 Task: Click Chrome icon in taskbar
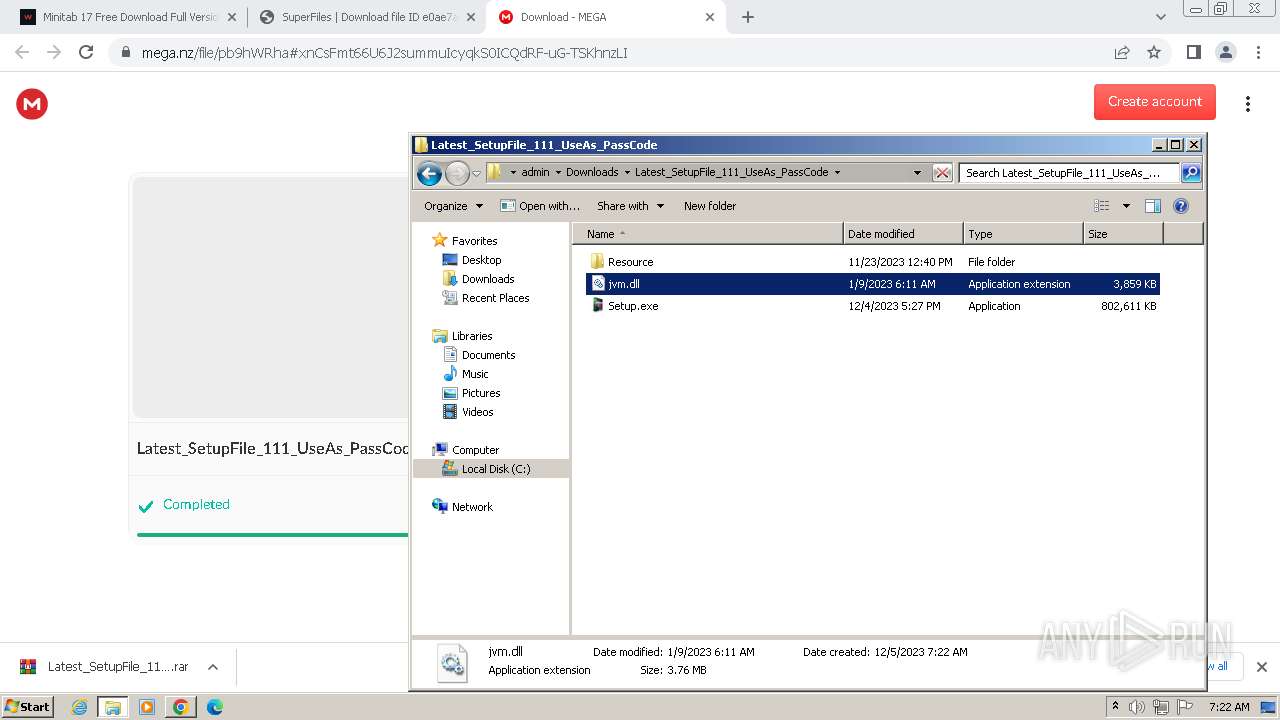[180, 707]
